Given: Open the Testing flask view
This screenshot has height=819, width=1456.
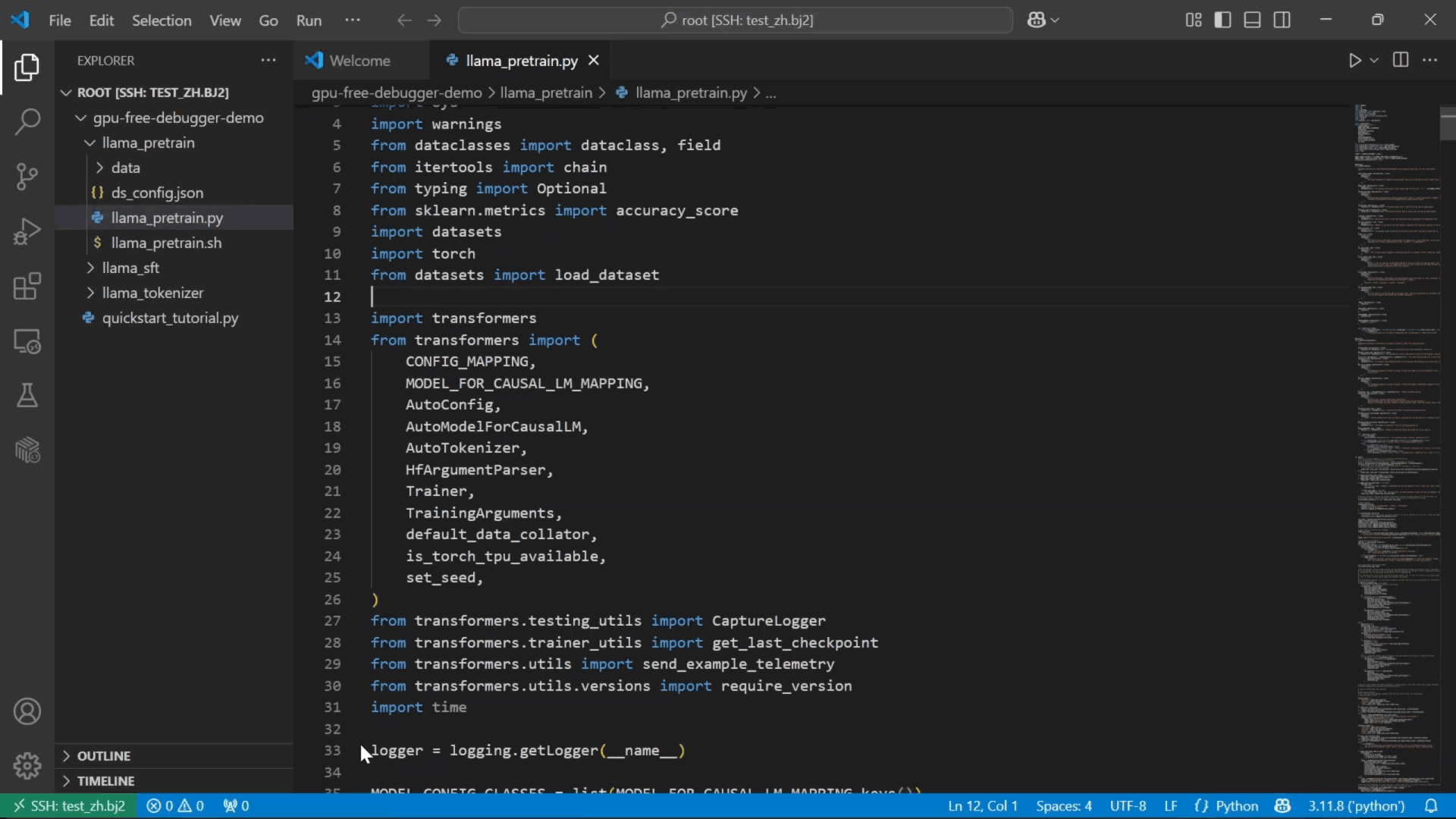Looking at the screenshot, I should tap(27, 395).
